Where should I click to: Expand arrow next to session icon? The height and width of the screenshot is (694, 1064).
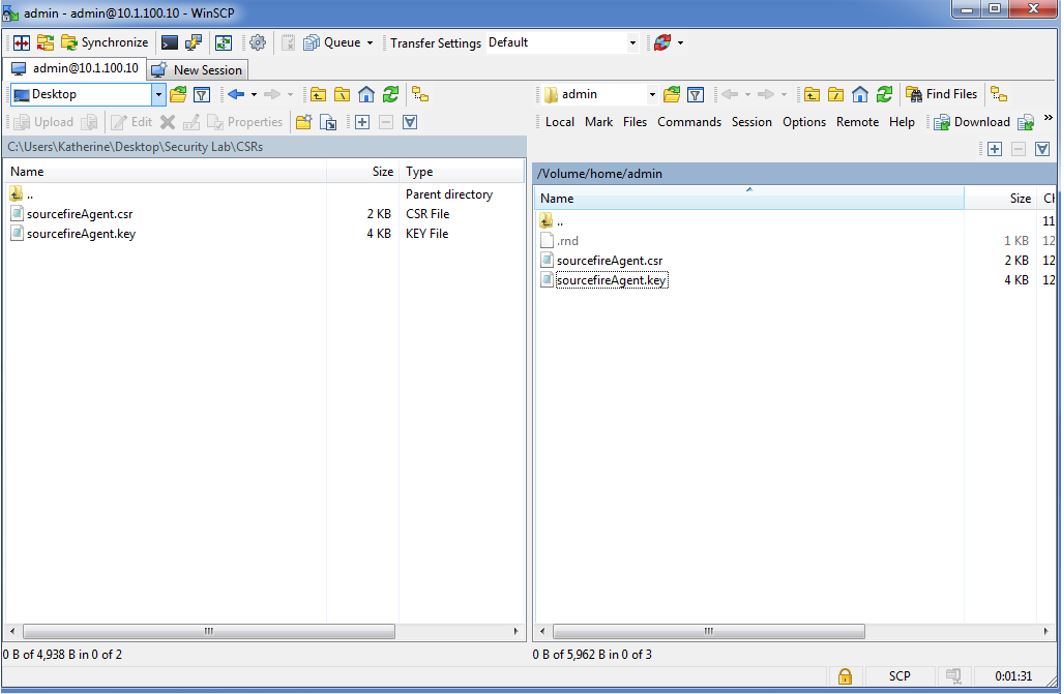(x=680, y=43)
